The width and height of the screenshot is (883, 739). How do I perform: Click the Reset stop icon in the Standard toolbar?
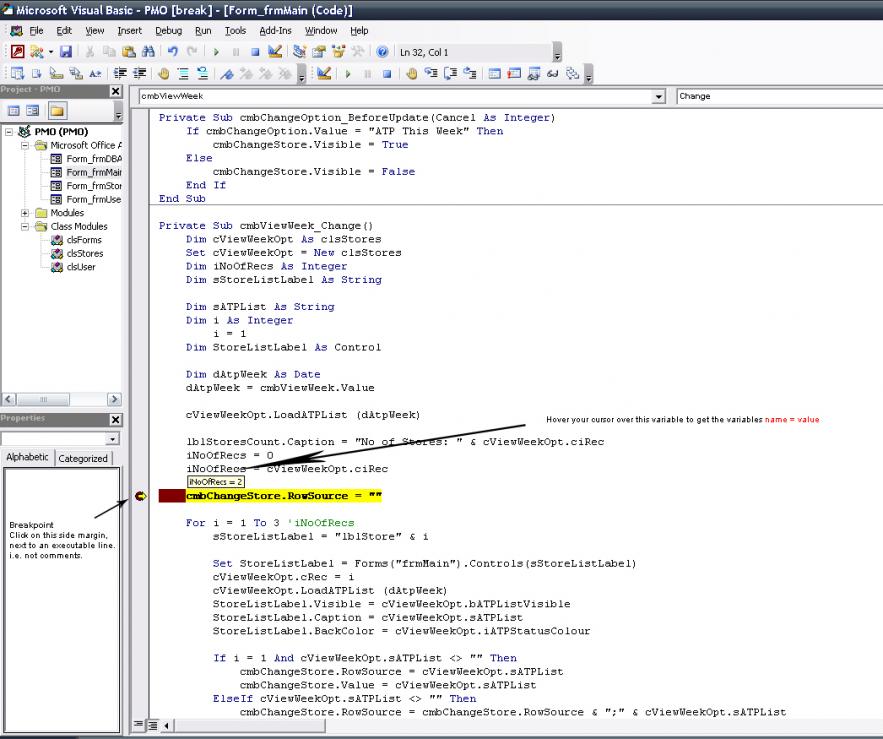point(255,52)
